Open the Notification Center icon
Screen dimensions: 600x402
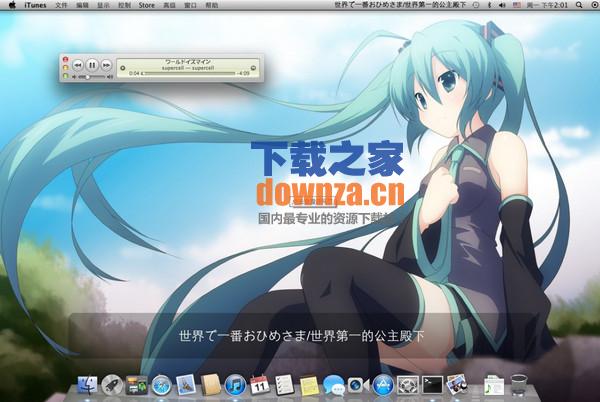coord(593,5)
